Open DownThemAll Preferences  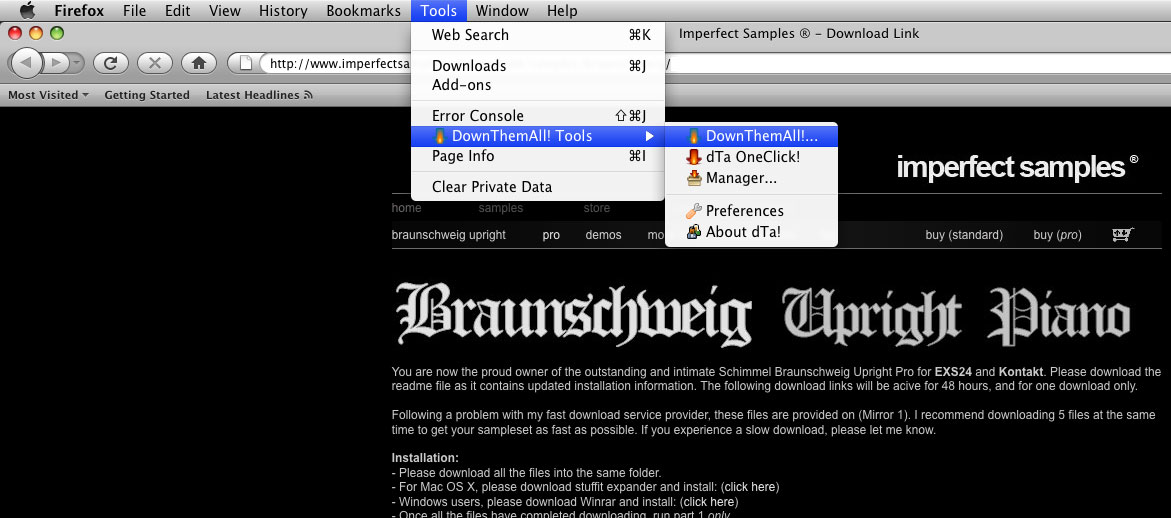pyautogui.click(x=751, y=210)
